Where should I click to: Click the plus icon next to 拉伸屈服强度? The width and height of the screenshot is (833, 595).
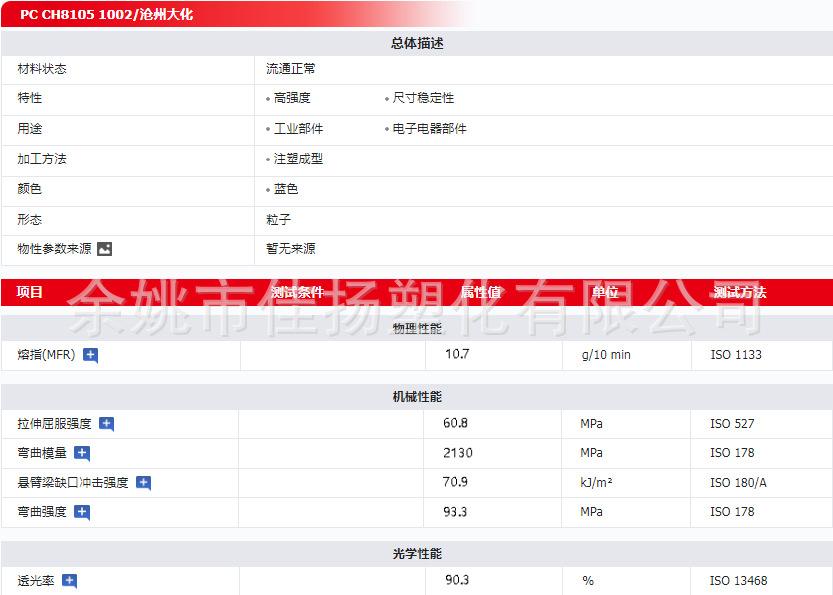click(106, 424)
